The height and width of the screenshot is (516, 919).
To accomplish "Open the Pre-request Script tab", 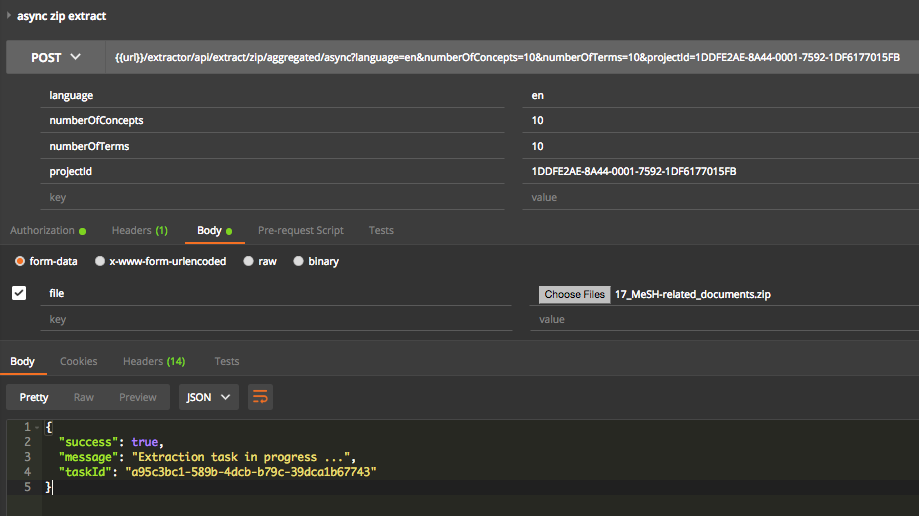I will (300, 230).
